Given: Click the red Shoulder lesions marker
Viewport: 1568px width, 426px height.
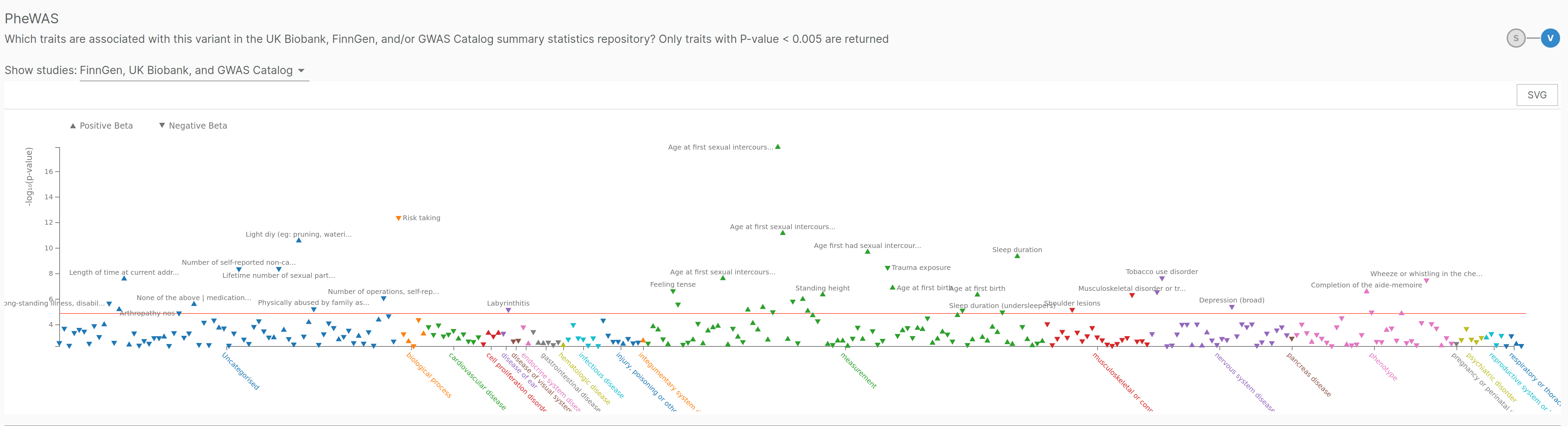Looking at the screenshot, I should (x=1073, y=311).
